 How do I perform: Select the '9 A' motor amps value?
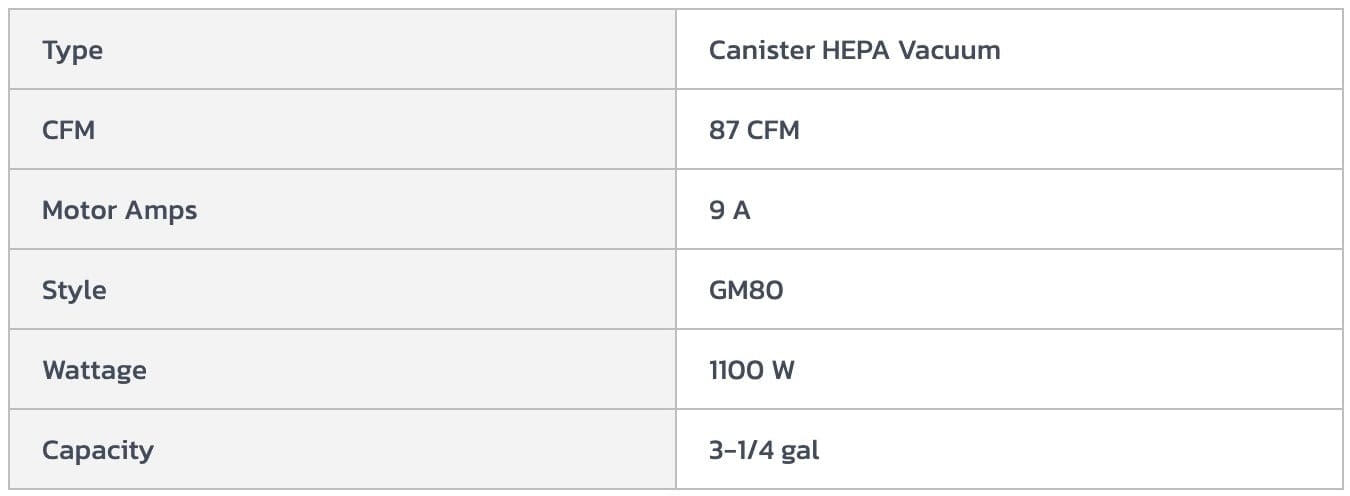click(730, 210)
